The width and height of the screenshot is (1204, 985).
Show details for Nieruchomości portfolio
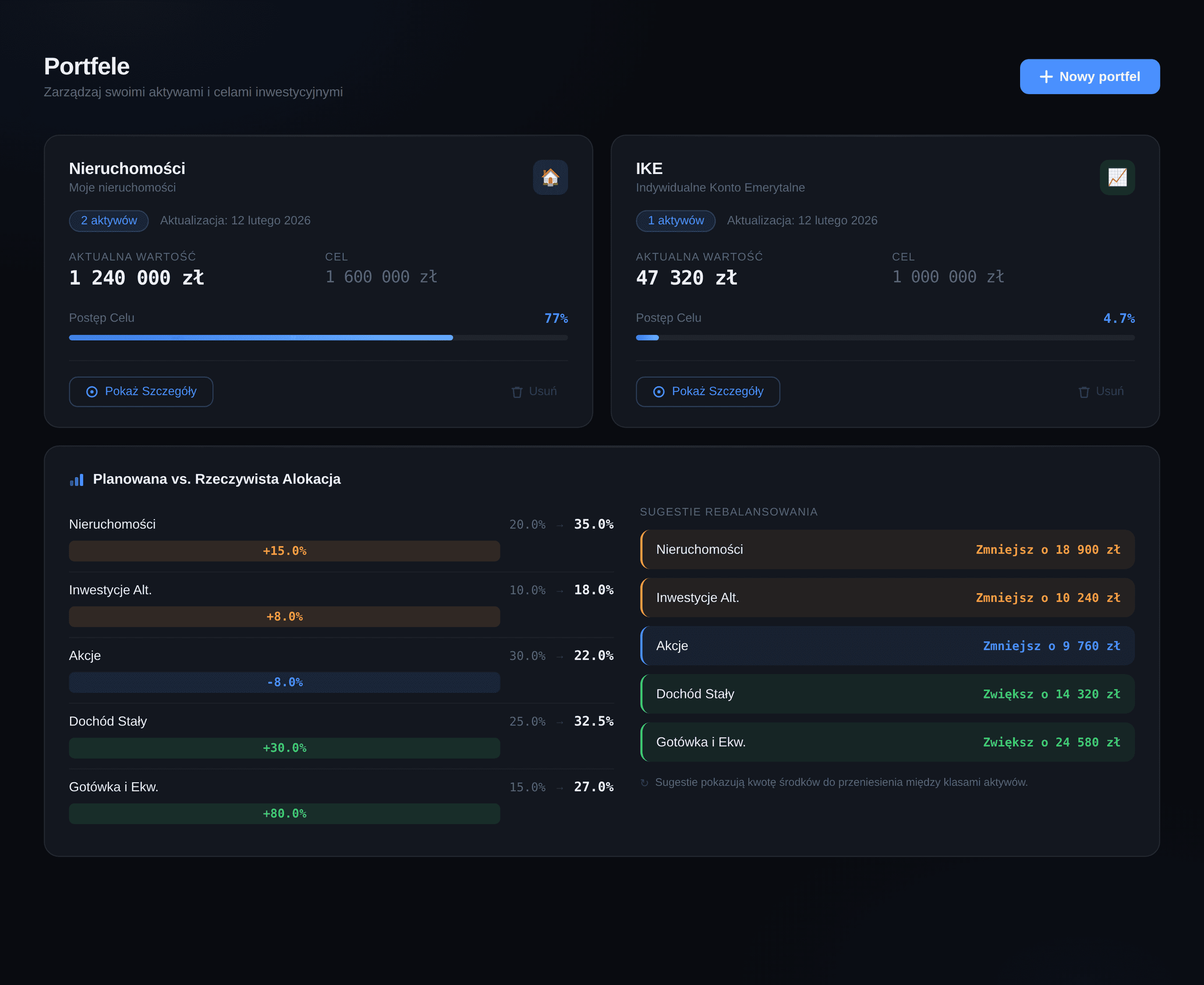pyautogui.click(x=141, y=391)
